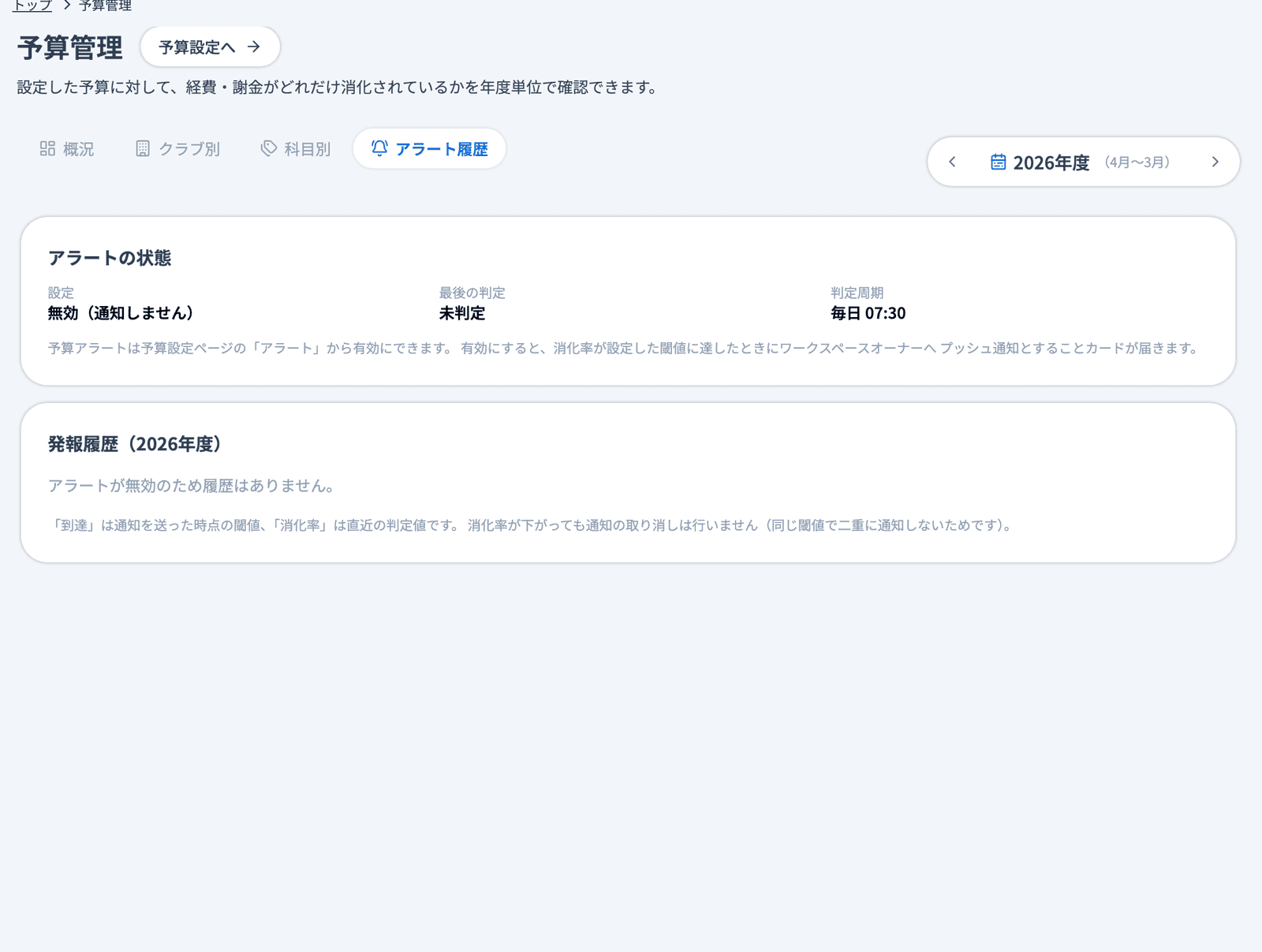Screen dimensions: 1262x952
Task: Click the arrow icon in 予算設定へ
Action: [x=253, y=47]
